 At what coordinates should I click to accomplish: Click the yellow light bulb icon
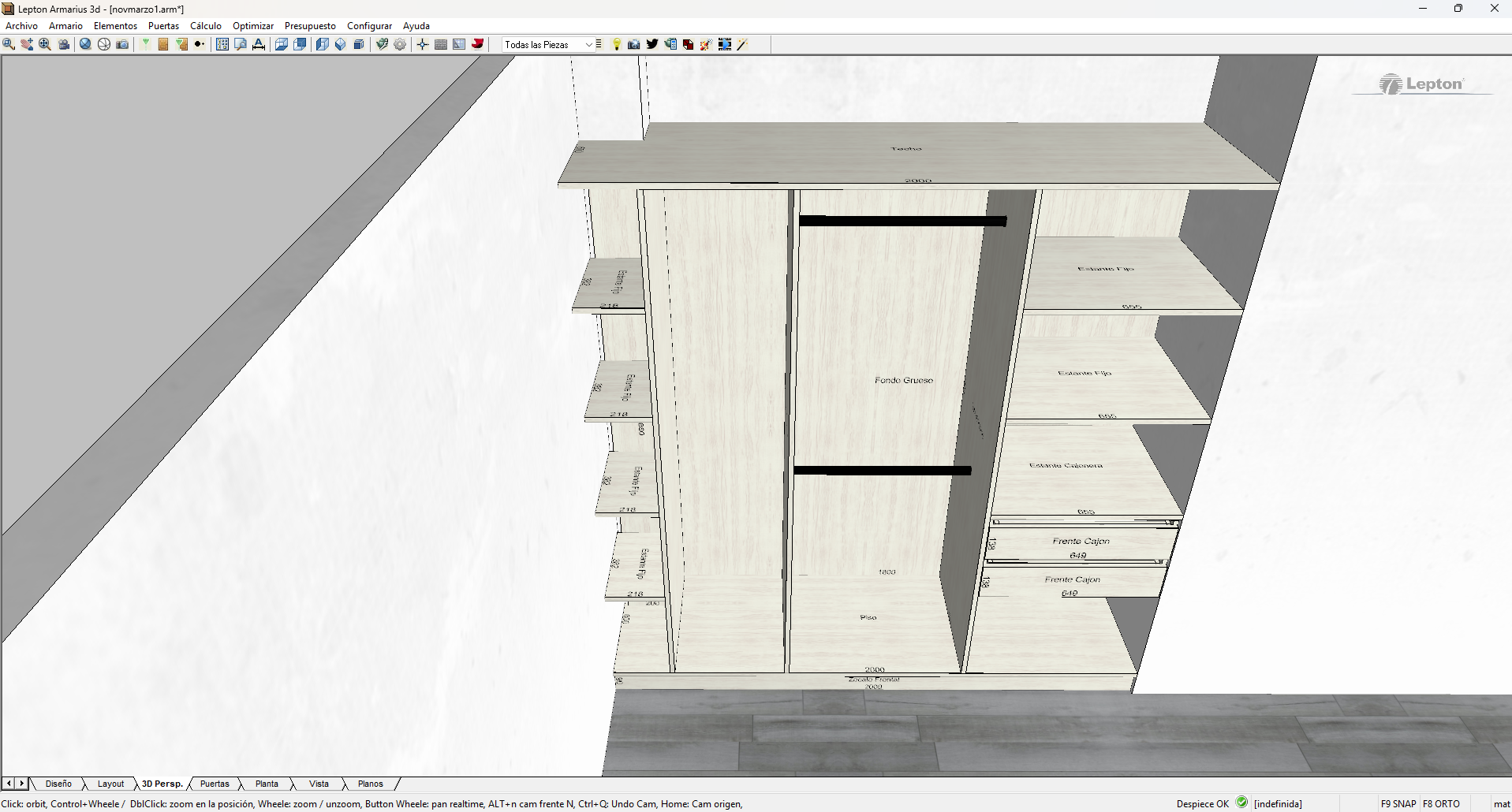tap(617, 44)
